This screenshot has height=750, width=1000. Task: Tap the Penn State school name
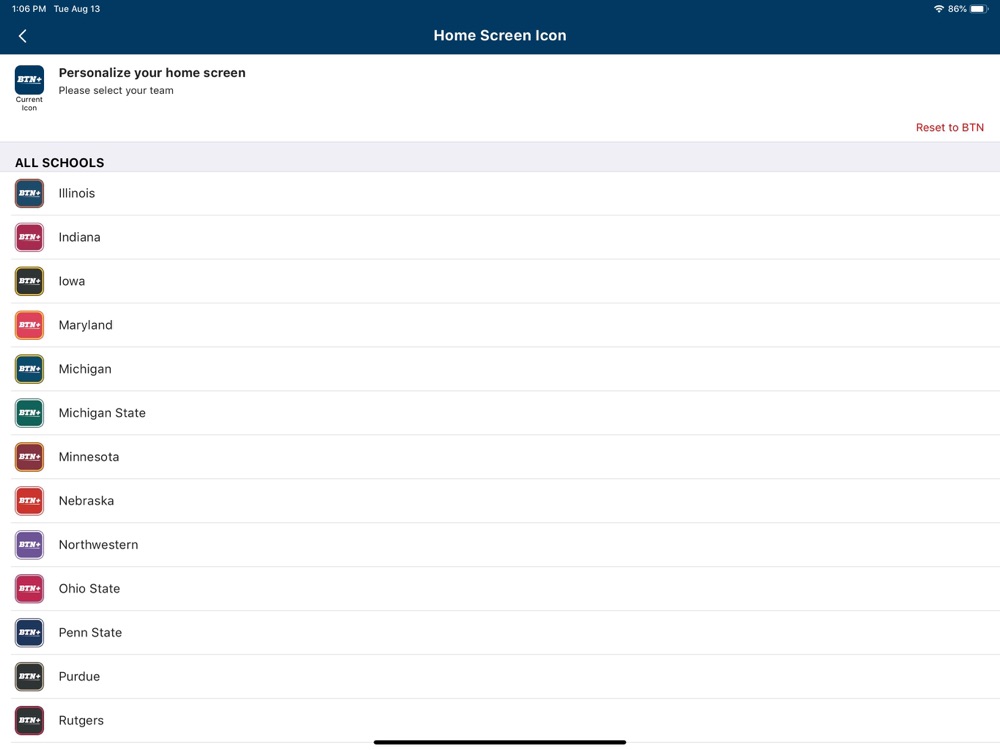[90, 633]
